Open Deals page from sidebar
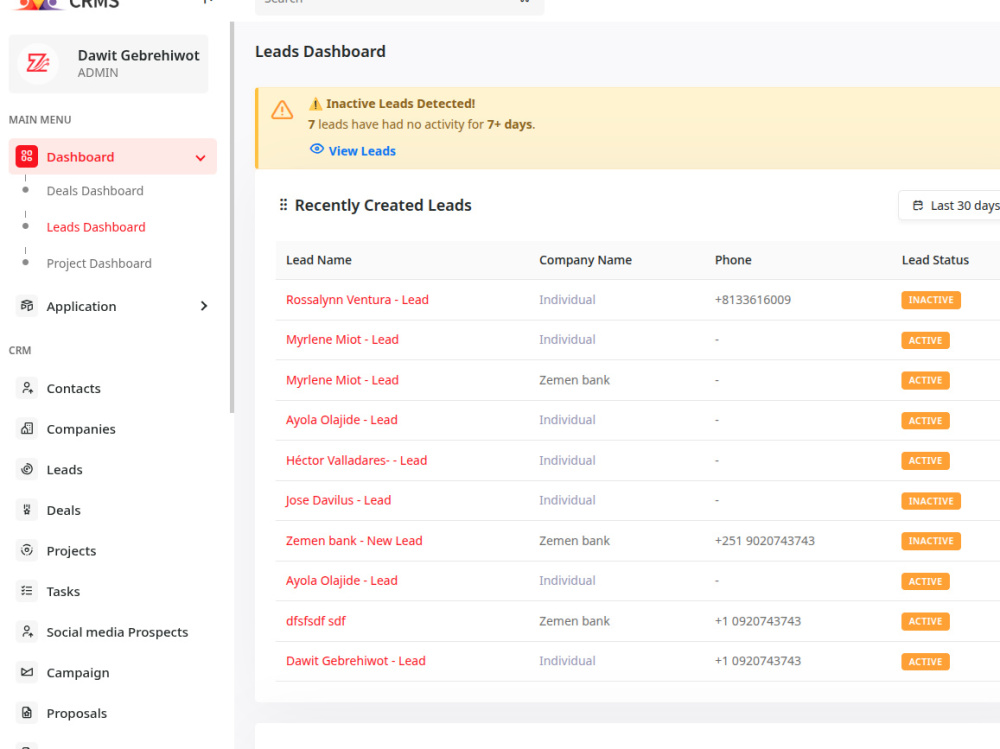The height and width of the screenshot is (749, 1000). [x=63, y=510]
